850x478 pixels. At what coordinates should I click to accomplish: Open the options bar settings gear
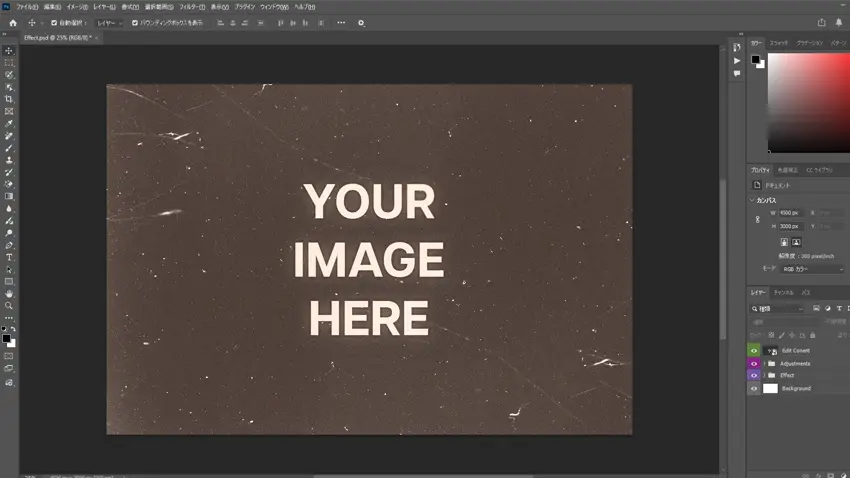(361, 23)
